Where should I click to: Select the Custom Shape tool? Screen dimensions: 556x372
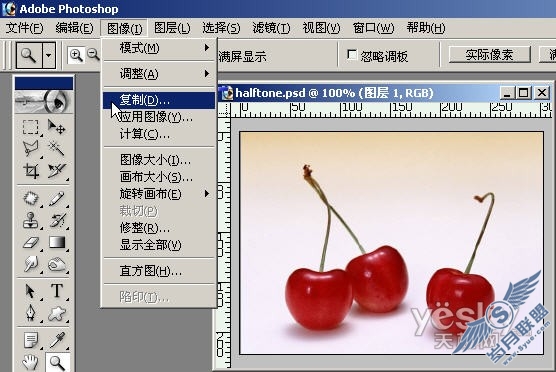coord(56,313)
